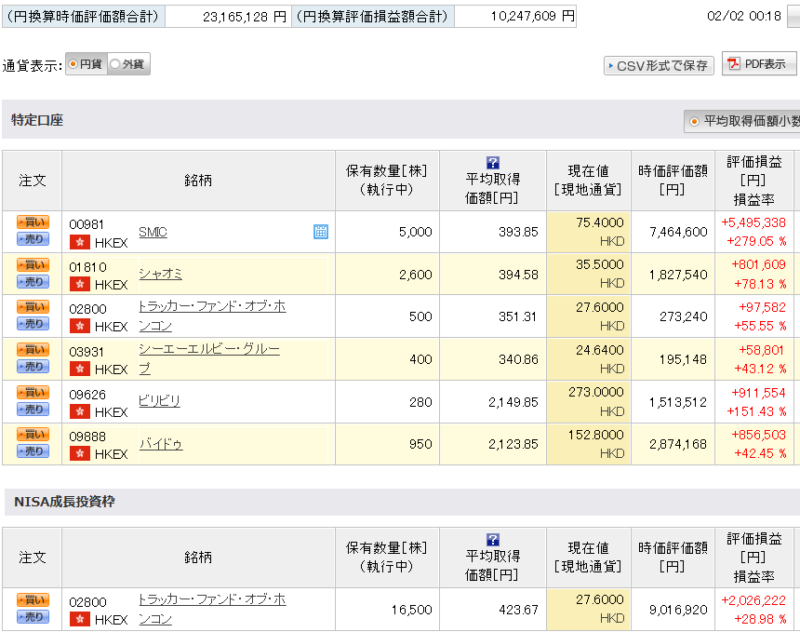This screenshot has height=632, width=800.
Task: Click the calculator icon next to SMIC
Action: tap(321, 232)
